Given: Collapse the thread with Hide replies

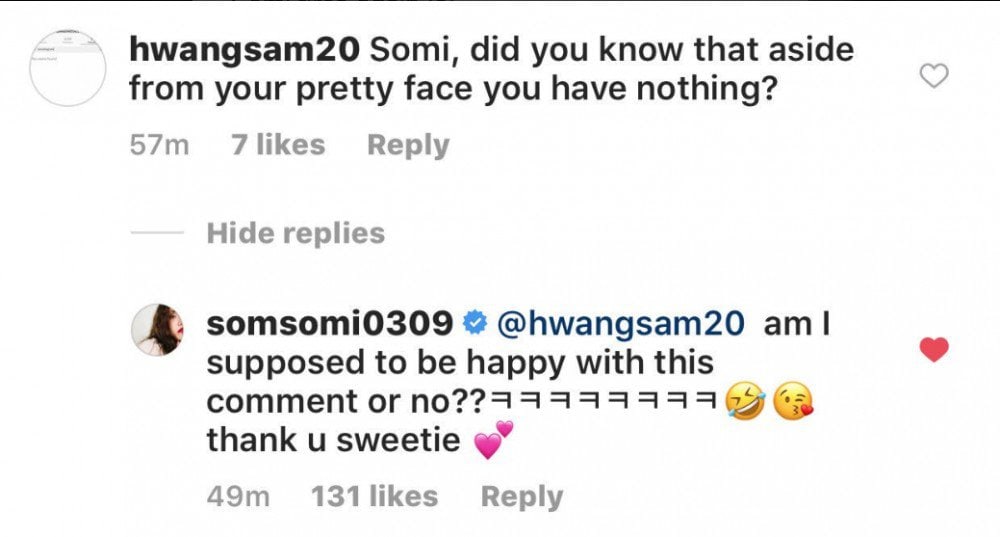Looking at the screenshot, I should (x=295, y=233).
